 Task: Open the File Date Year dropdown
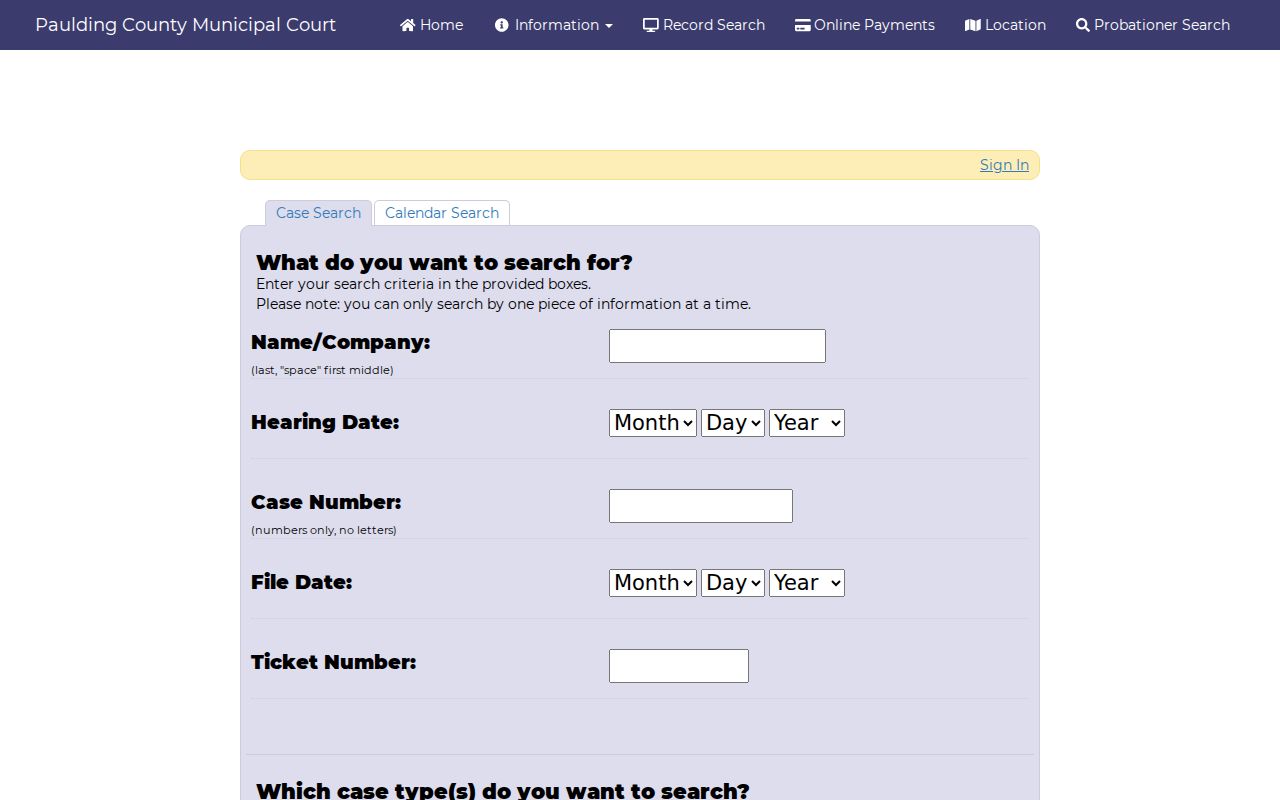tap(807, 583)
